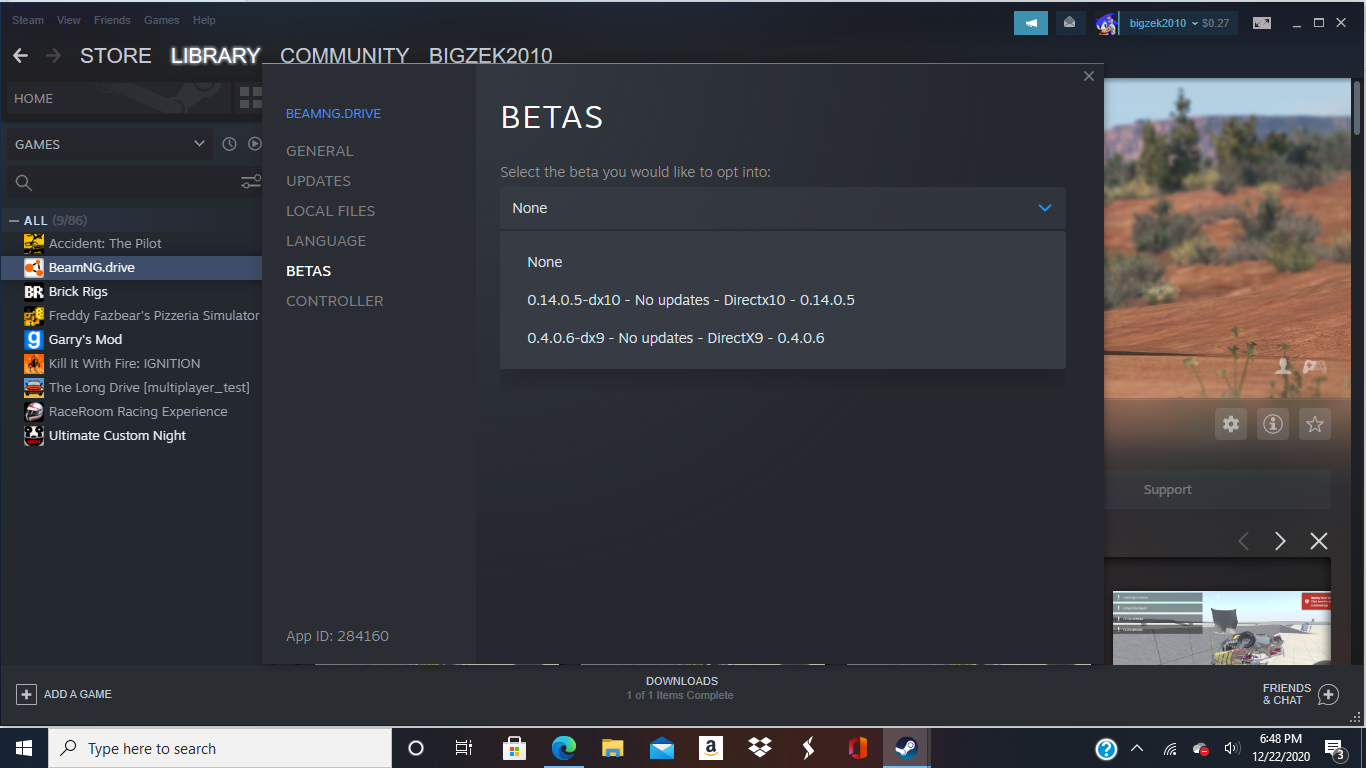This screenshot has width=1366, height=768.
Task: Go to the STORE section
Action: click(116, 56)
